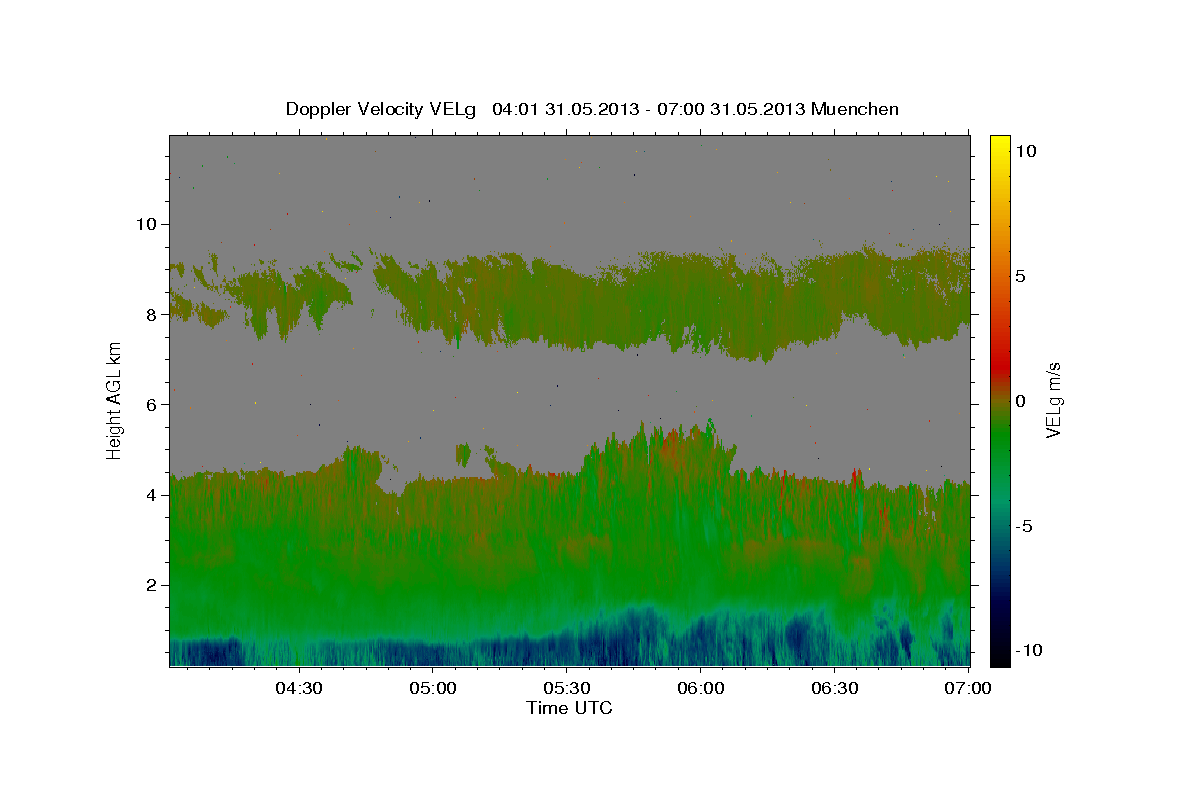
Task: Click the plot title 'Doppler Velocity VELg'
Action: [x=381, y=109]
